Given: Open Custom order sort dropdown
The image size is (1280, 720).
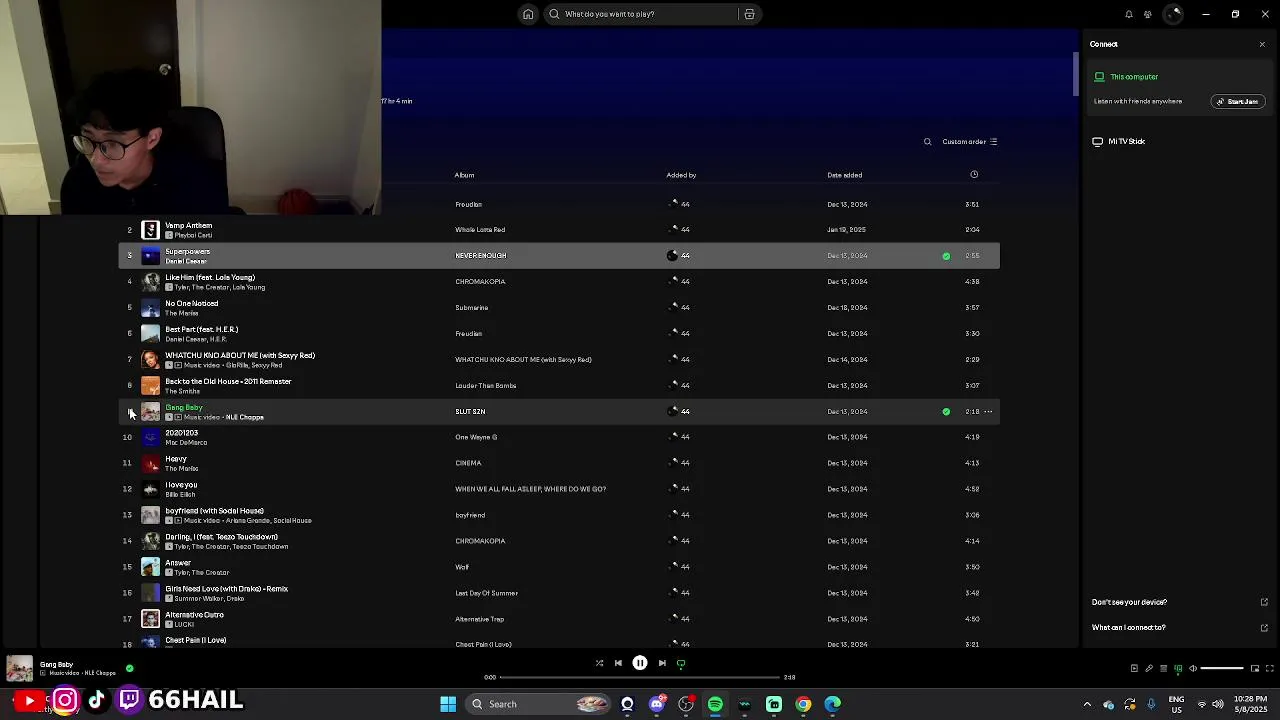Looking at the screenshot, I should pos(970,142).
